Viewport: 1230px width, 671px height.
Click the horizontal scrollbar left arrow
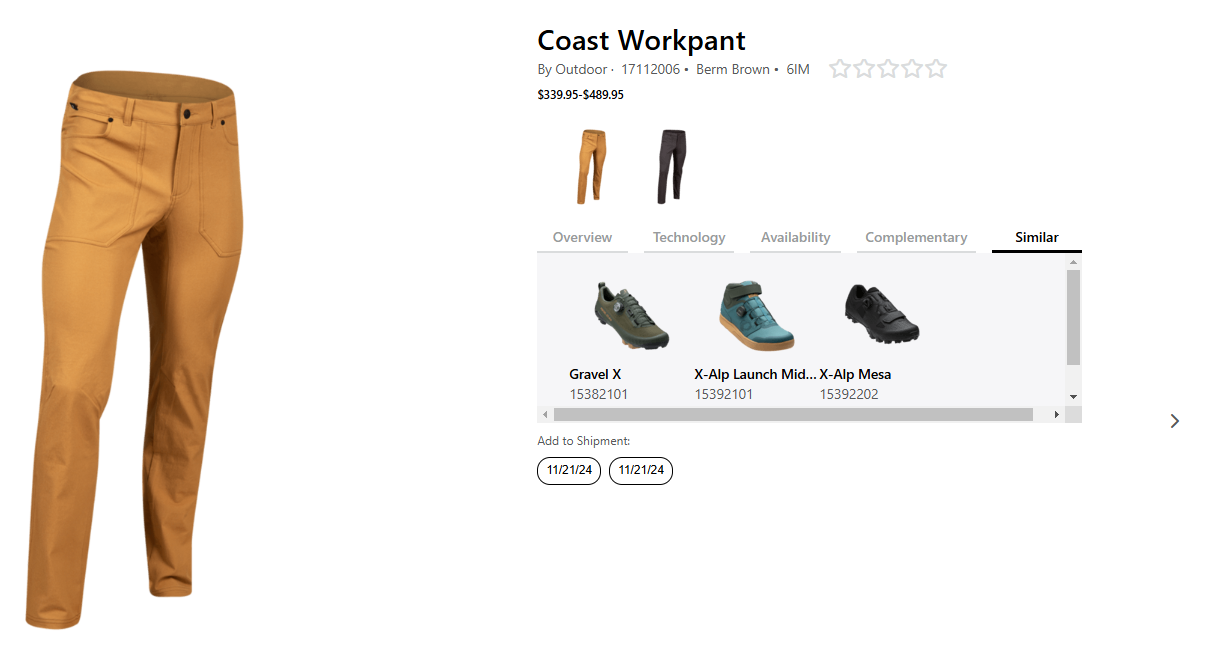(x=545, y=414)
